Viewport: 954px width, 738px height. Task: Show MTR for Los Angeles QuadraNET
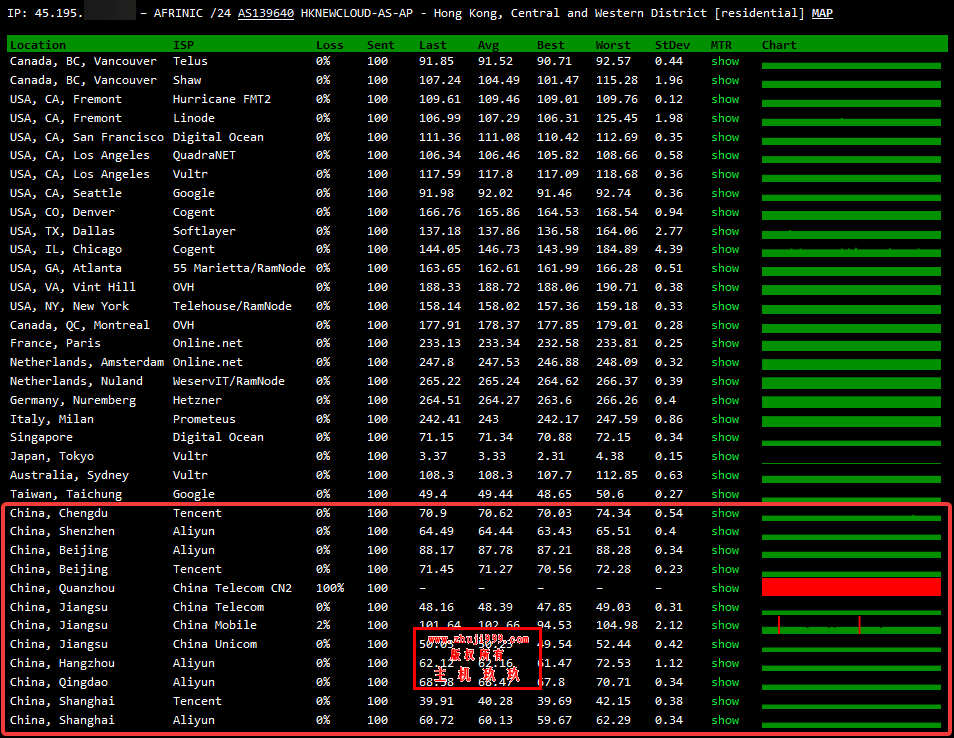(x=725, y=155)
